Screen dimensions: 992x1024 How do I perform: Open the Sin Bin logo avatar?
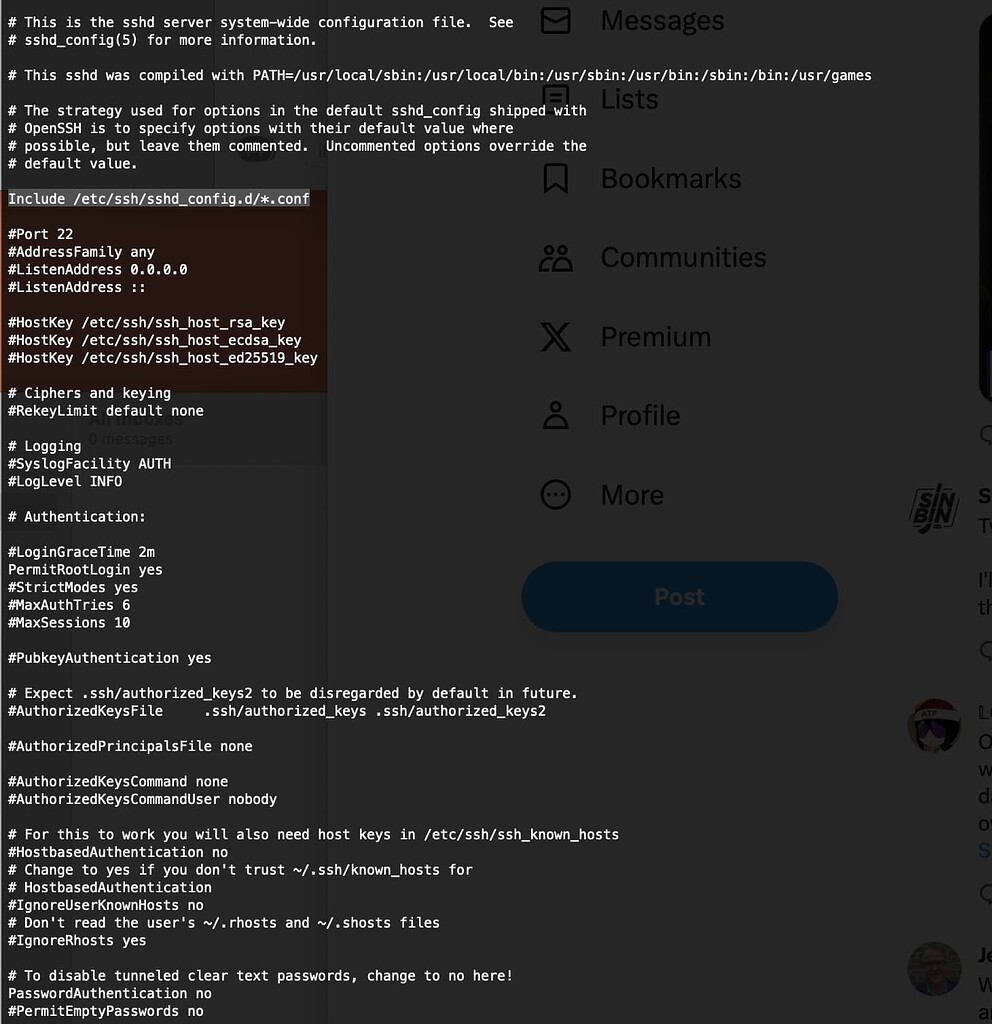933,508
